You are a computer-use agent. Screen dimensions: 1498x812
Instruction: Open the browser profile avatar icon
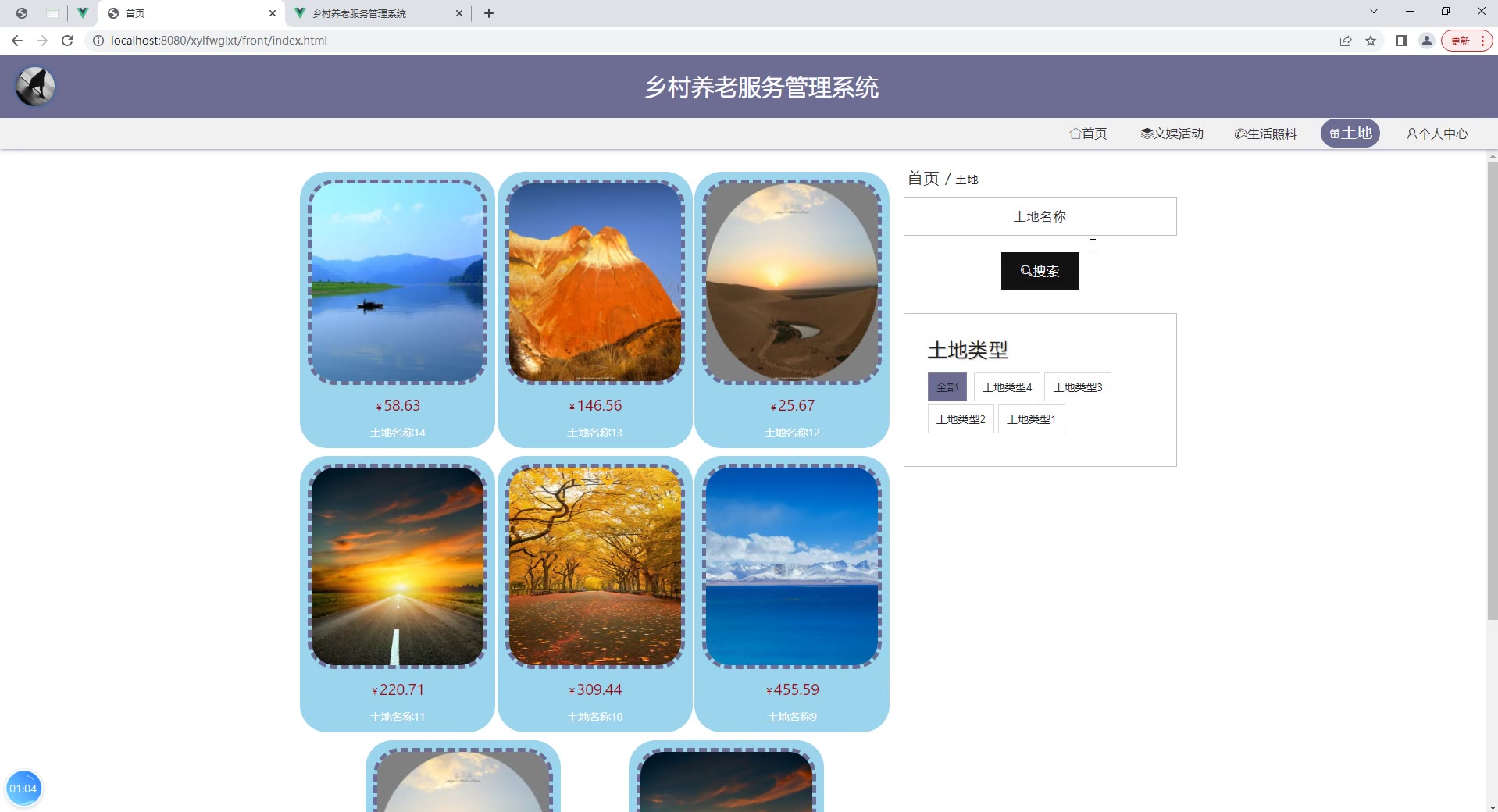[1427, 41]
